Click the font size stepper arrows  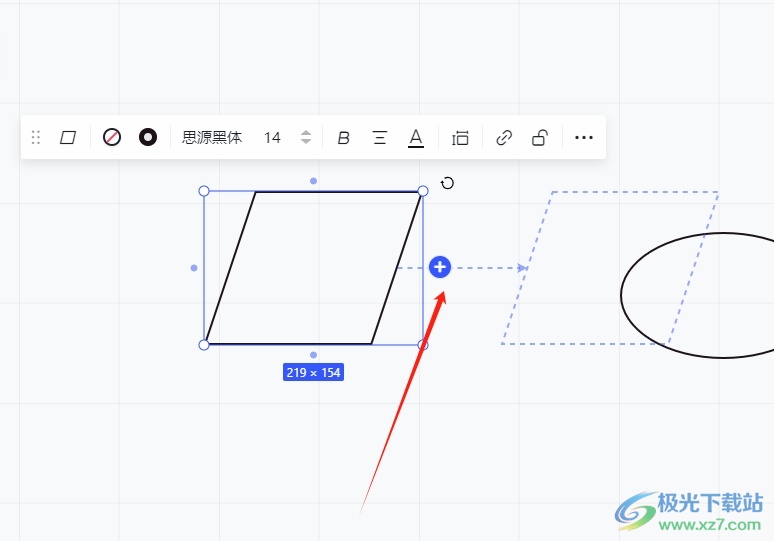tap(306, 137)
